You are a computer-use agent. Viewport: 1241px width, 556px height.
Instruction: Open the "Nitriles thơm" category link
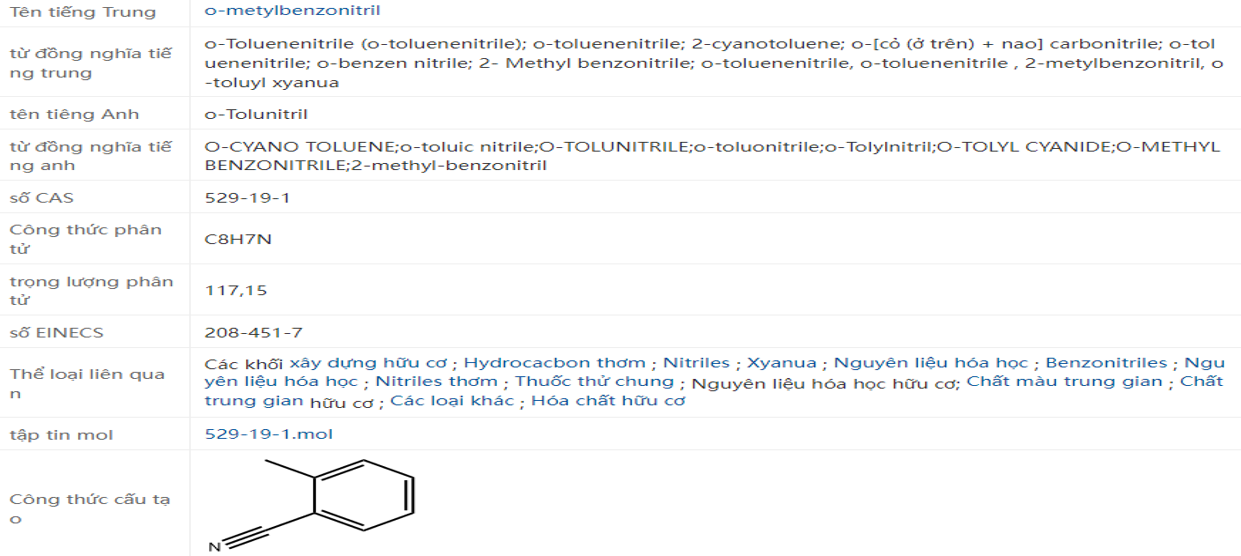[436, 381]
